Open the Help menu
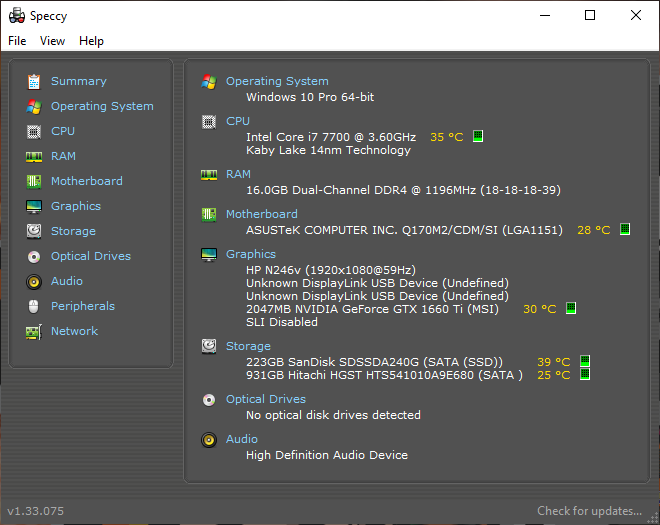 (91, 41)
